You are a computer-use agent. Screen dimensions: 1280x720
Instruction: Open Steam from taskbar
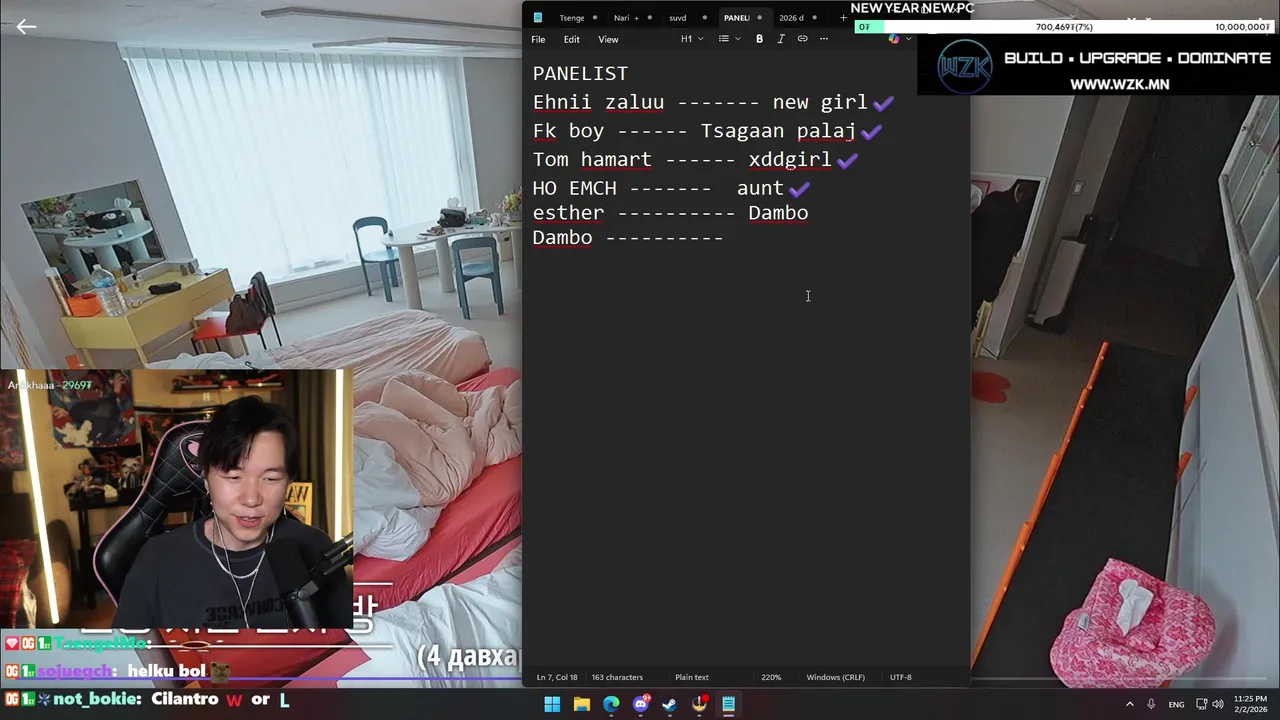(x=669, y=704)
